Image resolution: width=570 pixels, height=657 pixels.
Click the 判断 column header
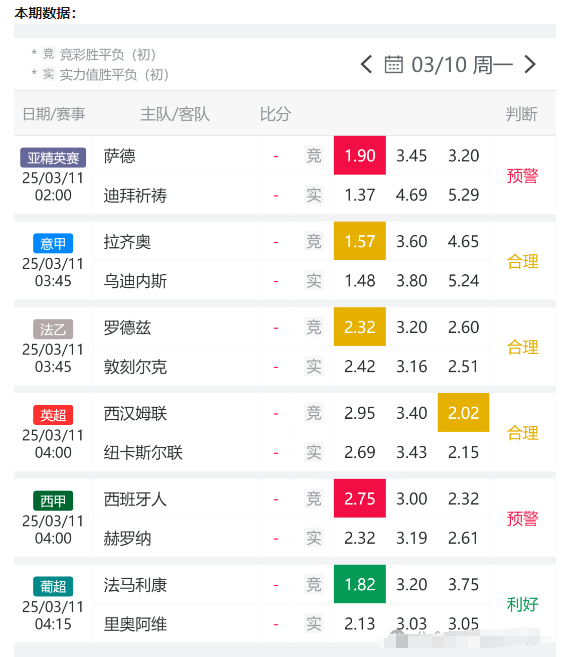coord(521,114)
